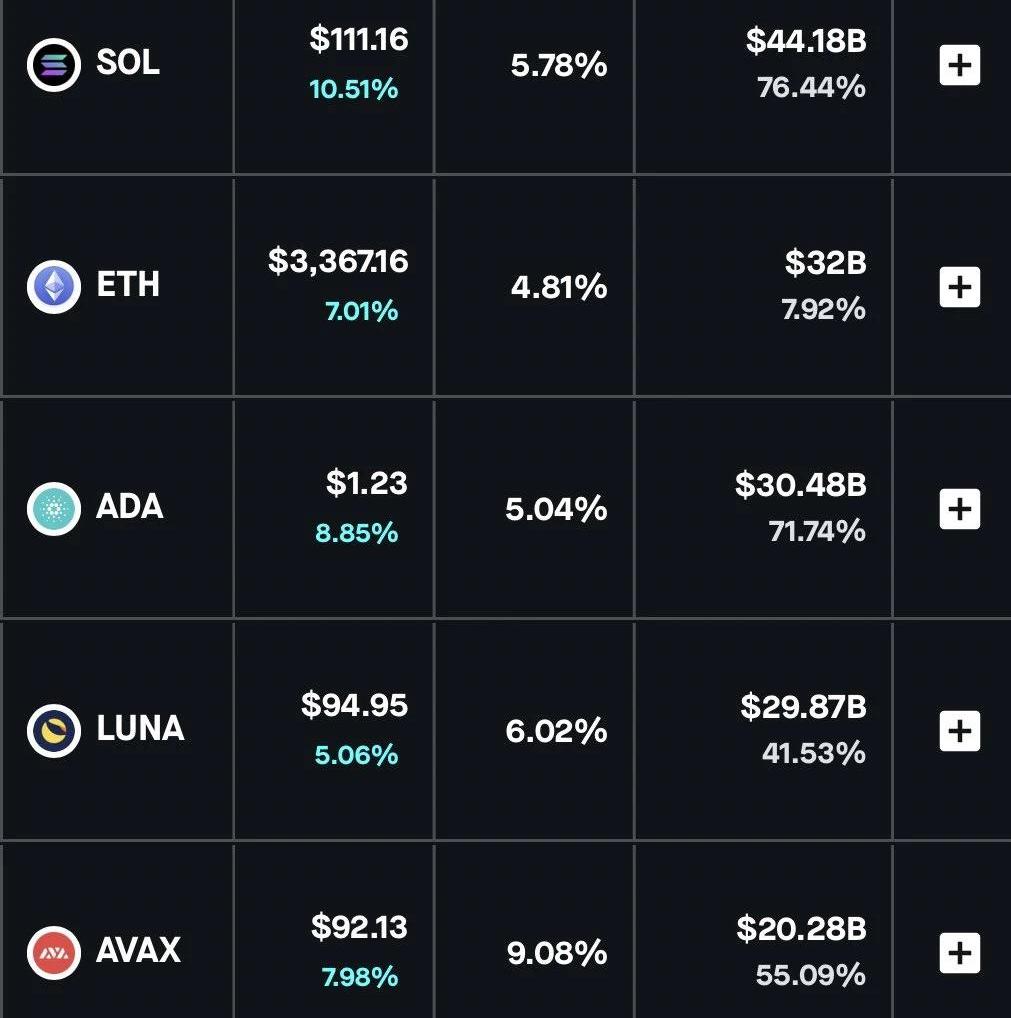Expand the SOL row plus button

[x=959, y=66]
